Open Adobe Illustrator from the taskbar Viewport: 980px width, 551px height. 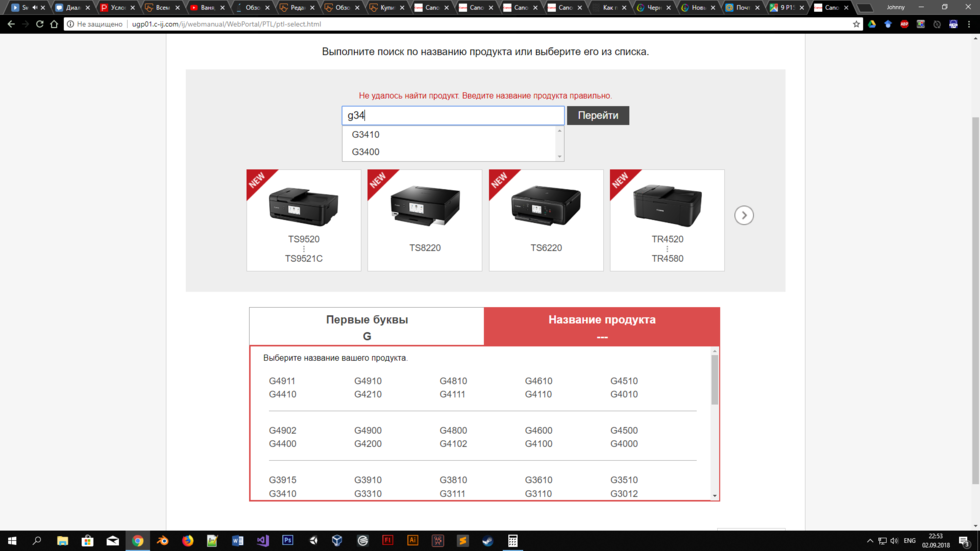tap(412, 541)
